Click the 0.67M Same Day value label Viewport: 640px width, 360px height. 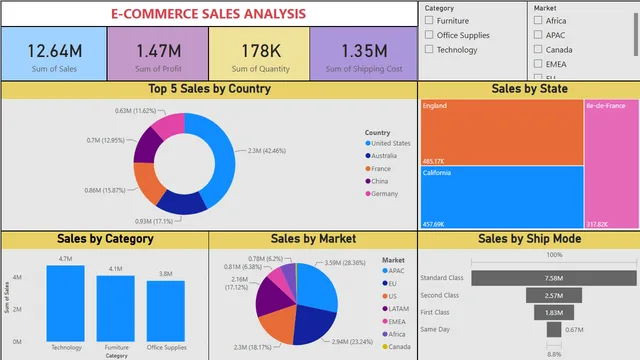tap(574, 329)
